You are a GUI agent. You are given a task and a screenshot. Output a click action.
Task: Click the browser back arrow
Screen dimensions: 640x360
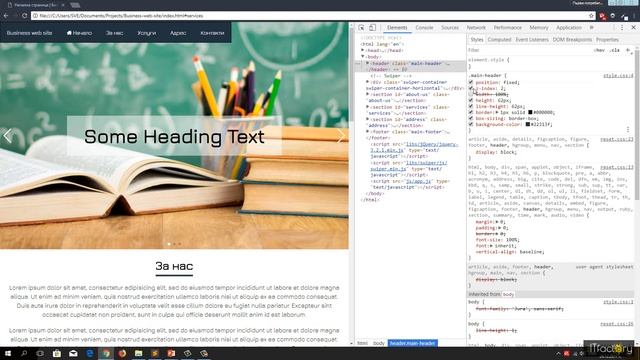6,16
